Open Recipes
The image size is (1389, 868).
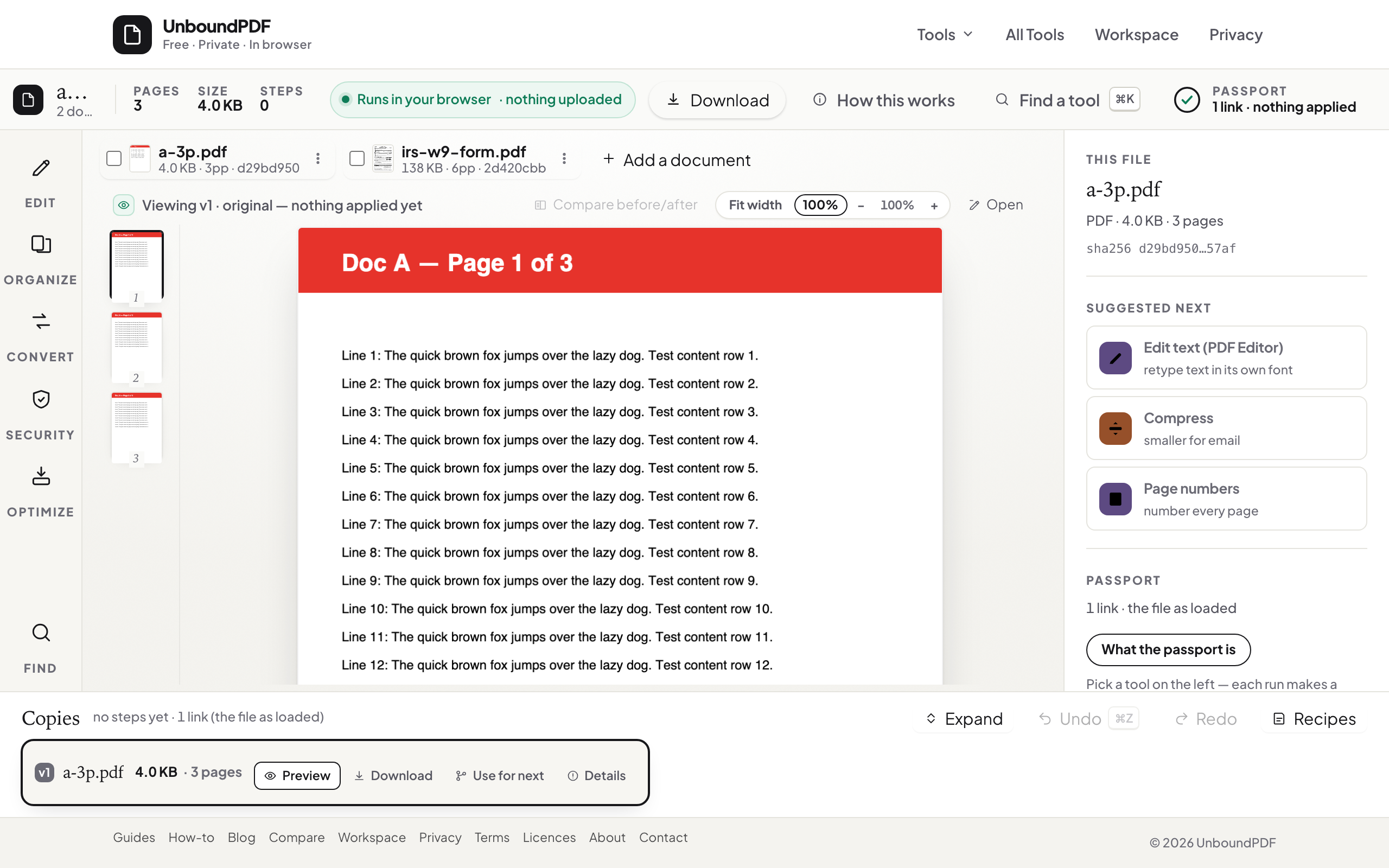click(x=1314, y=719)
